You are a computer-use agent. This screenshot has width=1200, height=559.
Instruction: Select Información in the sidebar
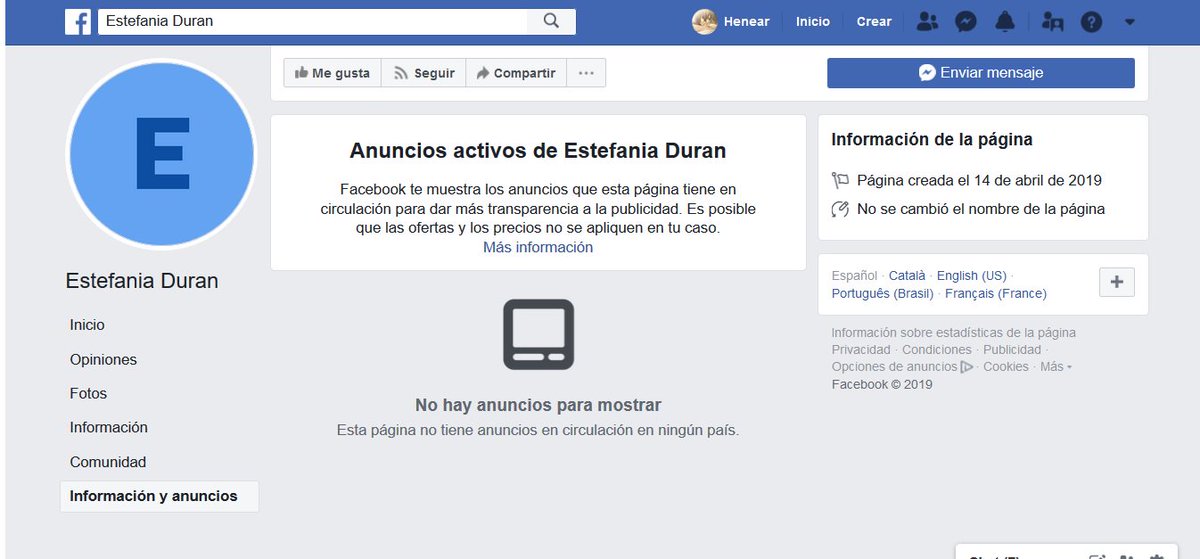coord(108,427)
